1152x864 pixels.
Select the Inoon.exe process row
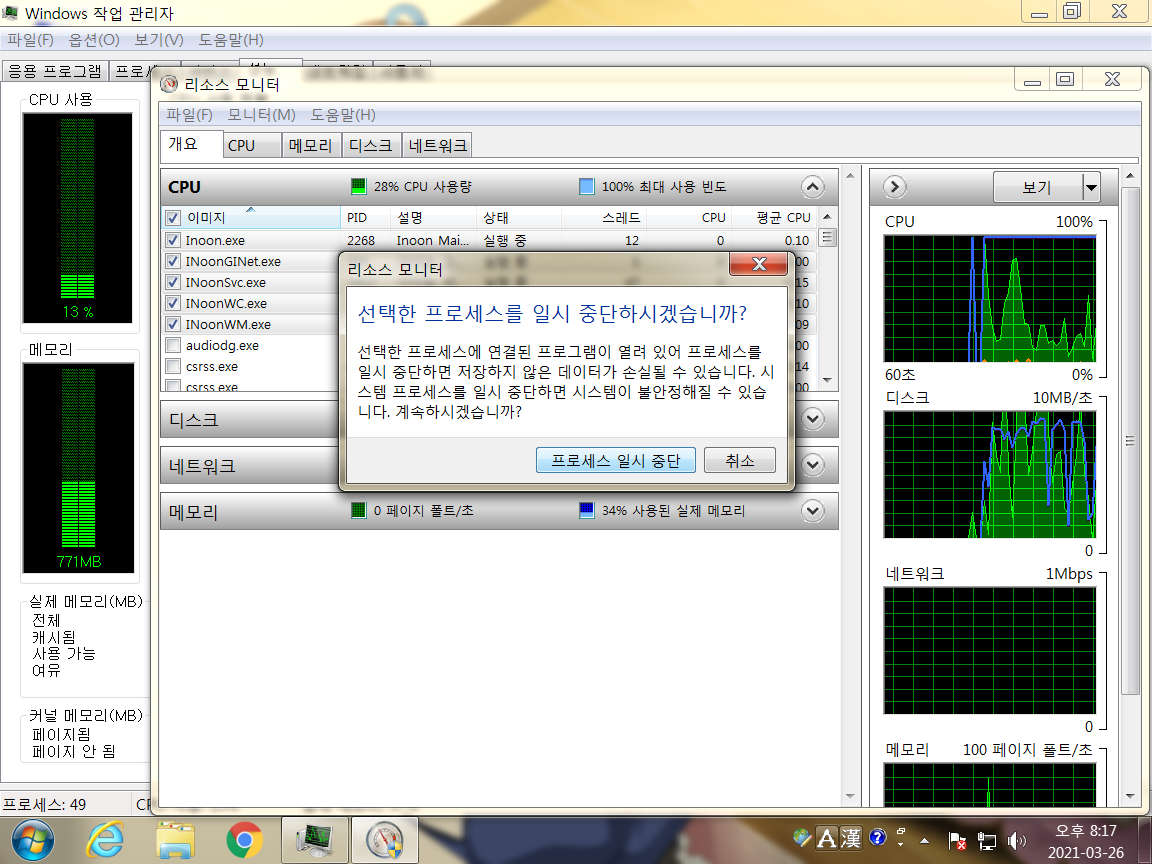pyautogui.click(x=489, y=240)
